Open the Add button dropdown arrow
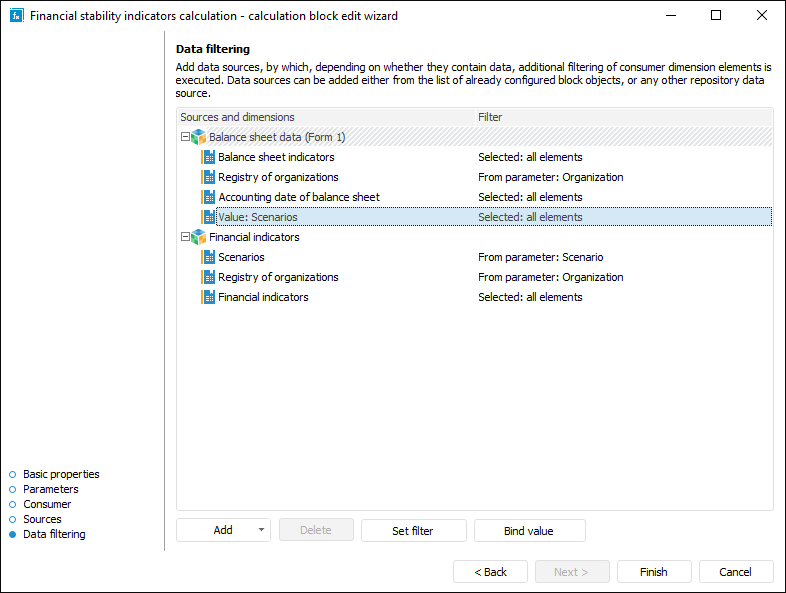The height and width of the screenshot is (593, 786). pyautogui.click(x=261, y=531)
